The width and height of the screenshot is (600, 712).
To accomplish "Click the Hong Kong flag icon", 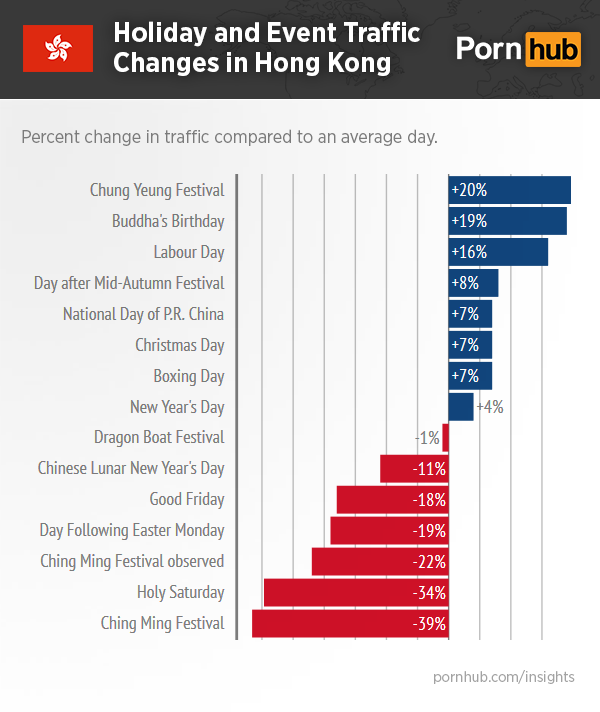I will coord(58,48).
